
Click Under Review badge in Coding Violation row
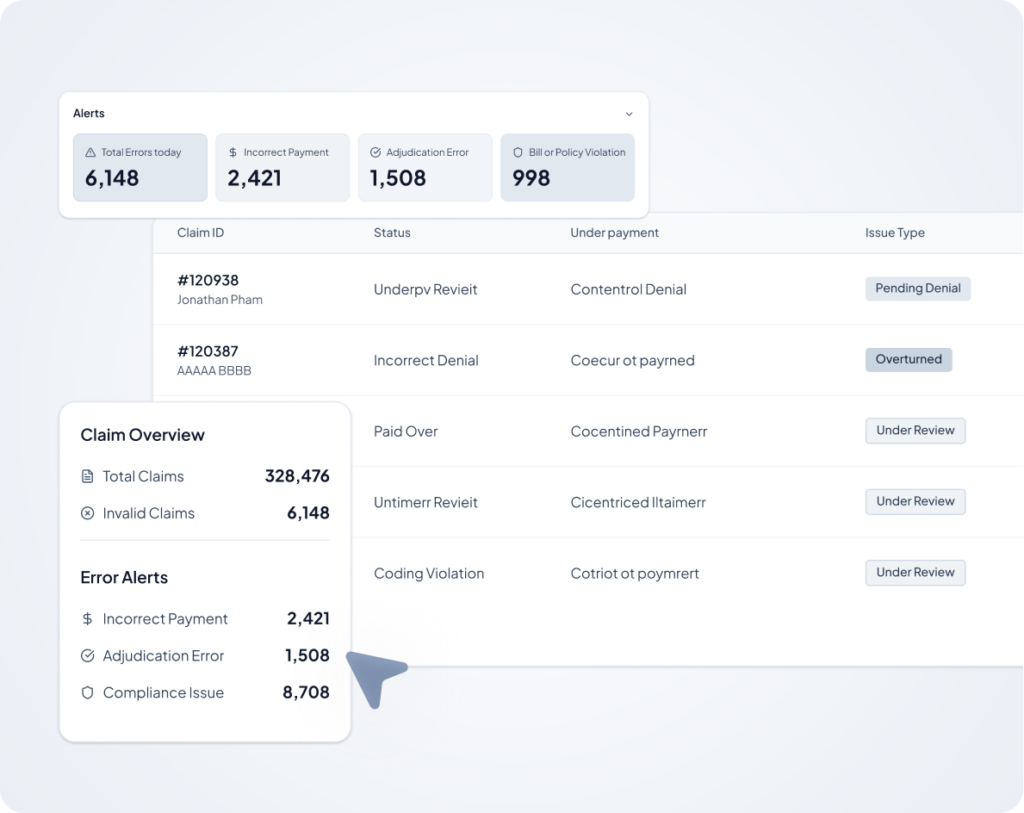pyautogui.click(x=915, y=573)
